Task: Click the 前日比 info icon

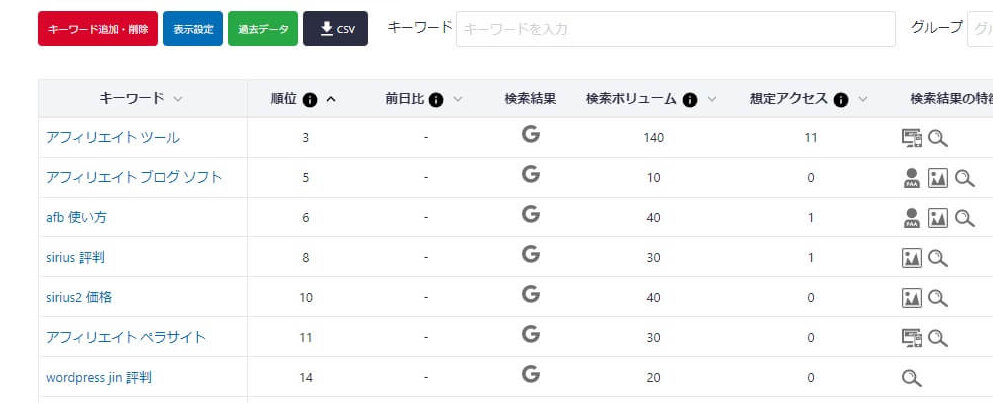Action: (x=437, y=99)
